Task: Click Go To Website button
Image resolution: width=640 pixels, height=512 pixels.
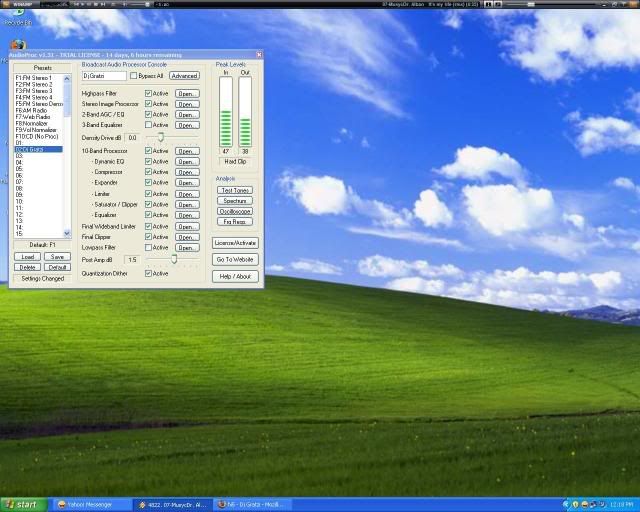Action: click(x=235, y=259)
